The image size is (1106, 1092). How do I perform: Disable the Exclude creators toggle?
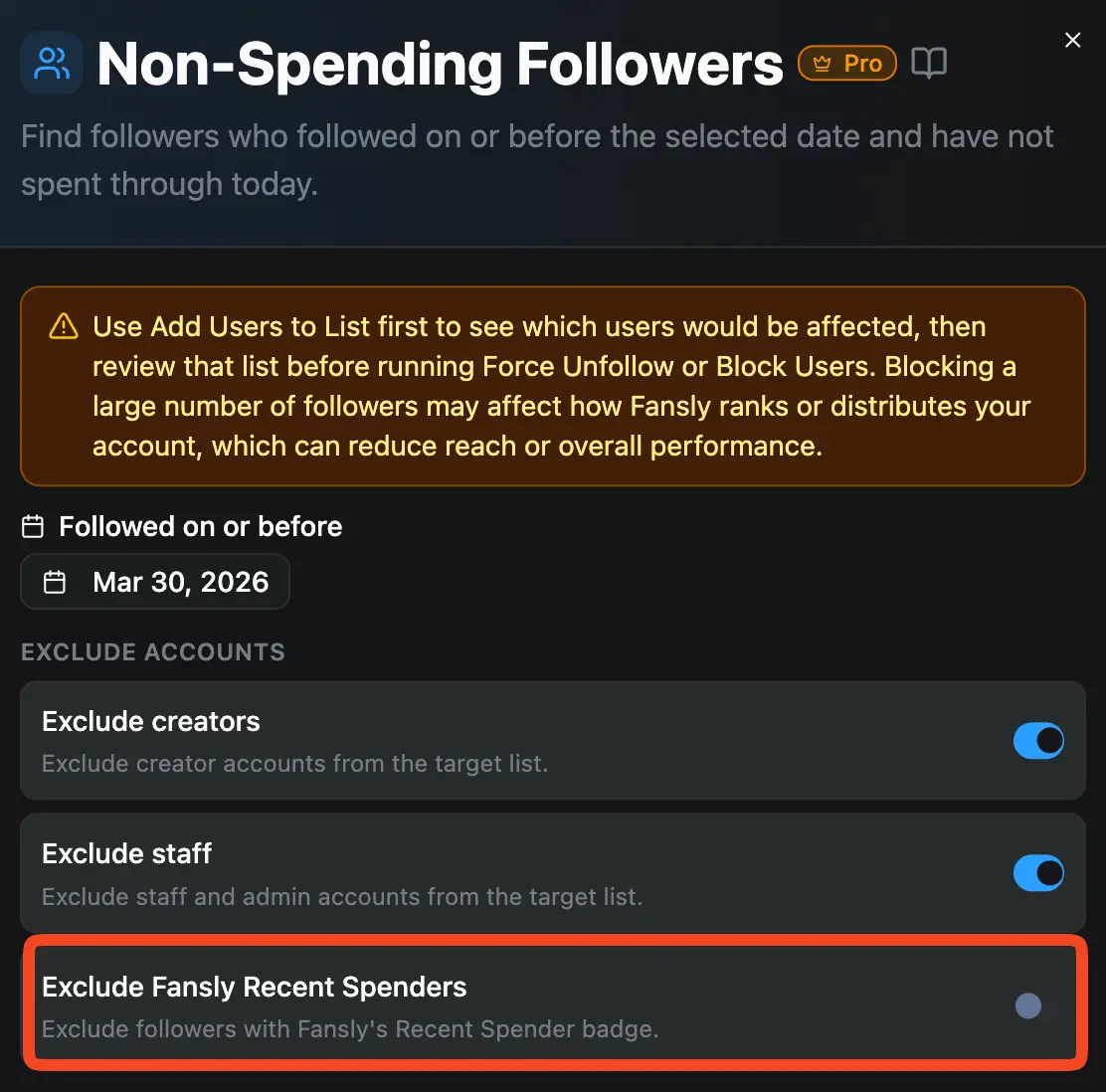[x=1038, y=740]
